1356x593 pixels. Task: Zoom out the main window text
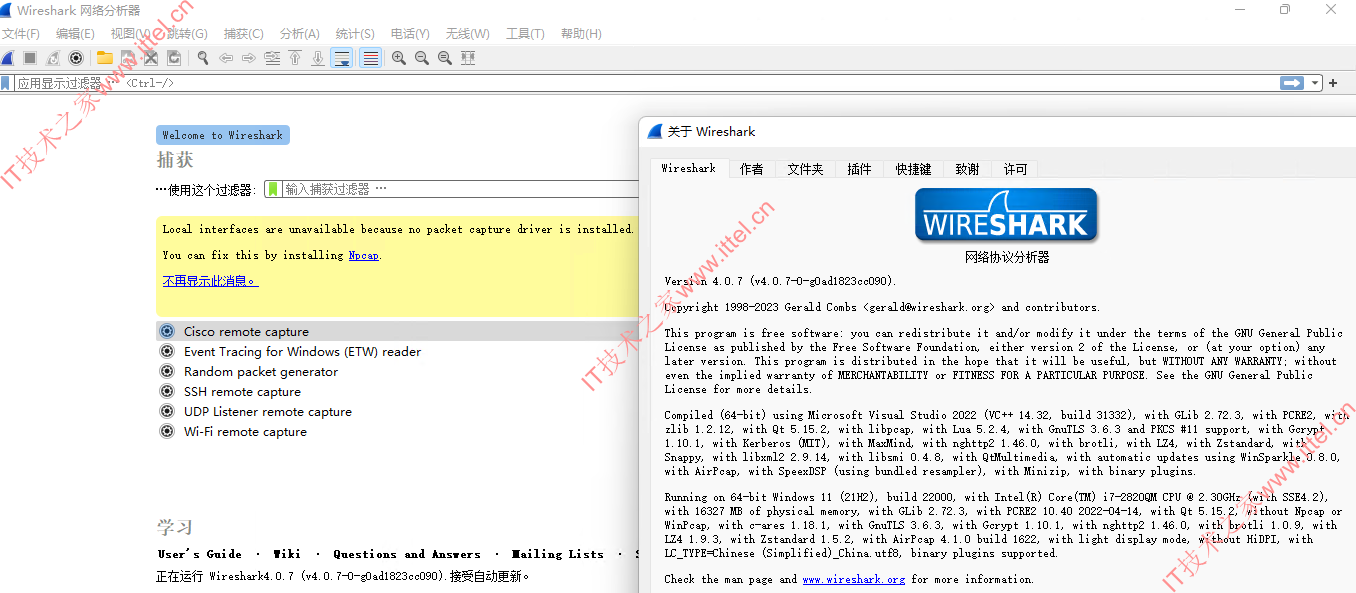click(422, 58)
